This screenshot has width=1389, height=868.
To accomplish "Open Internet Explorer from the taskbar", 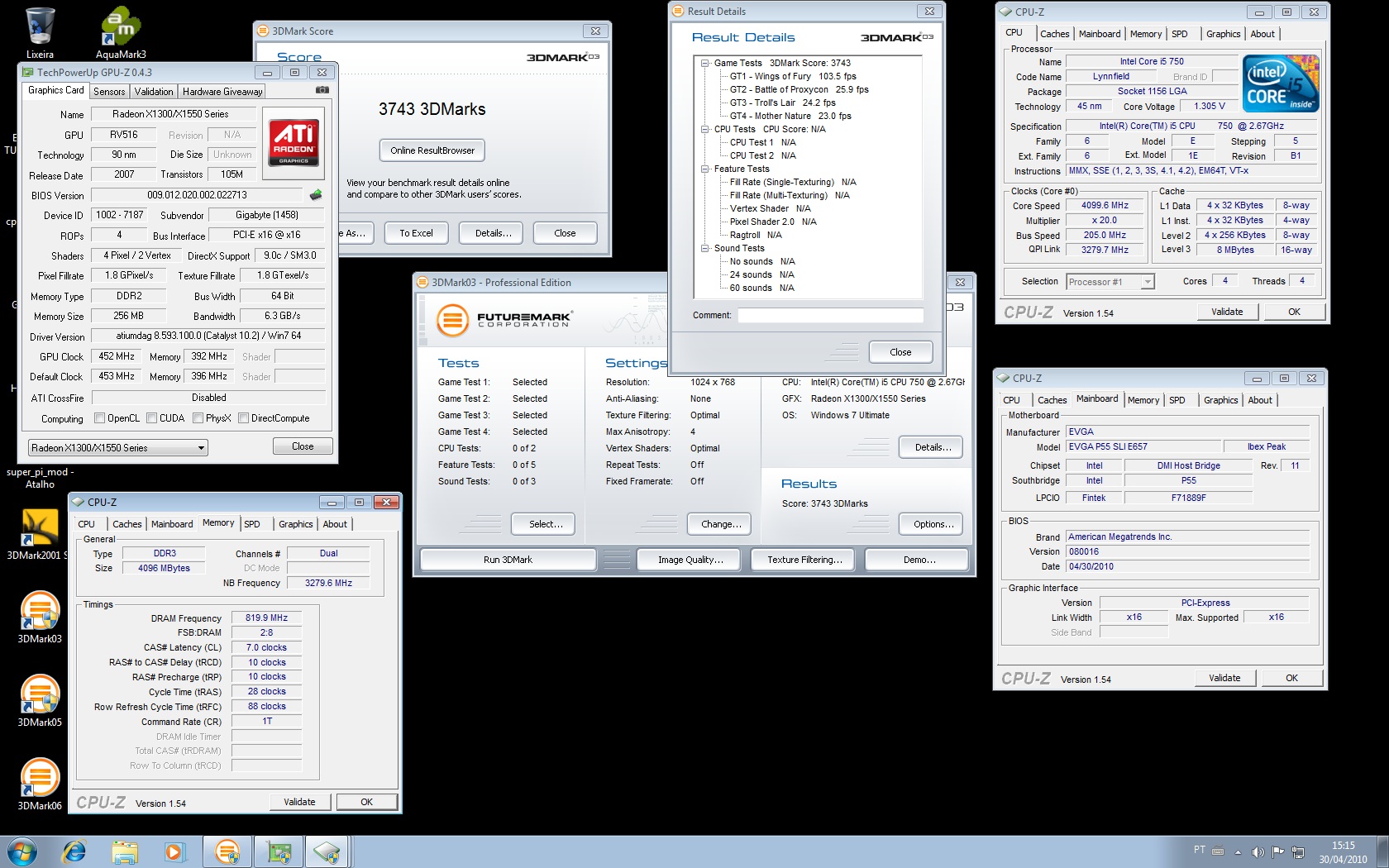I will 74,851.
